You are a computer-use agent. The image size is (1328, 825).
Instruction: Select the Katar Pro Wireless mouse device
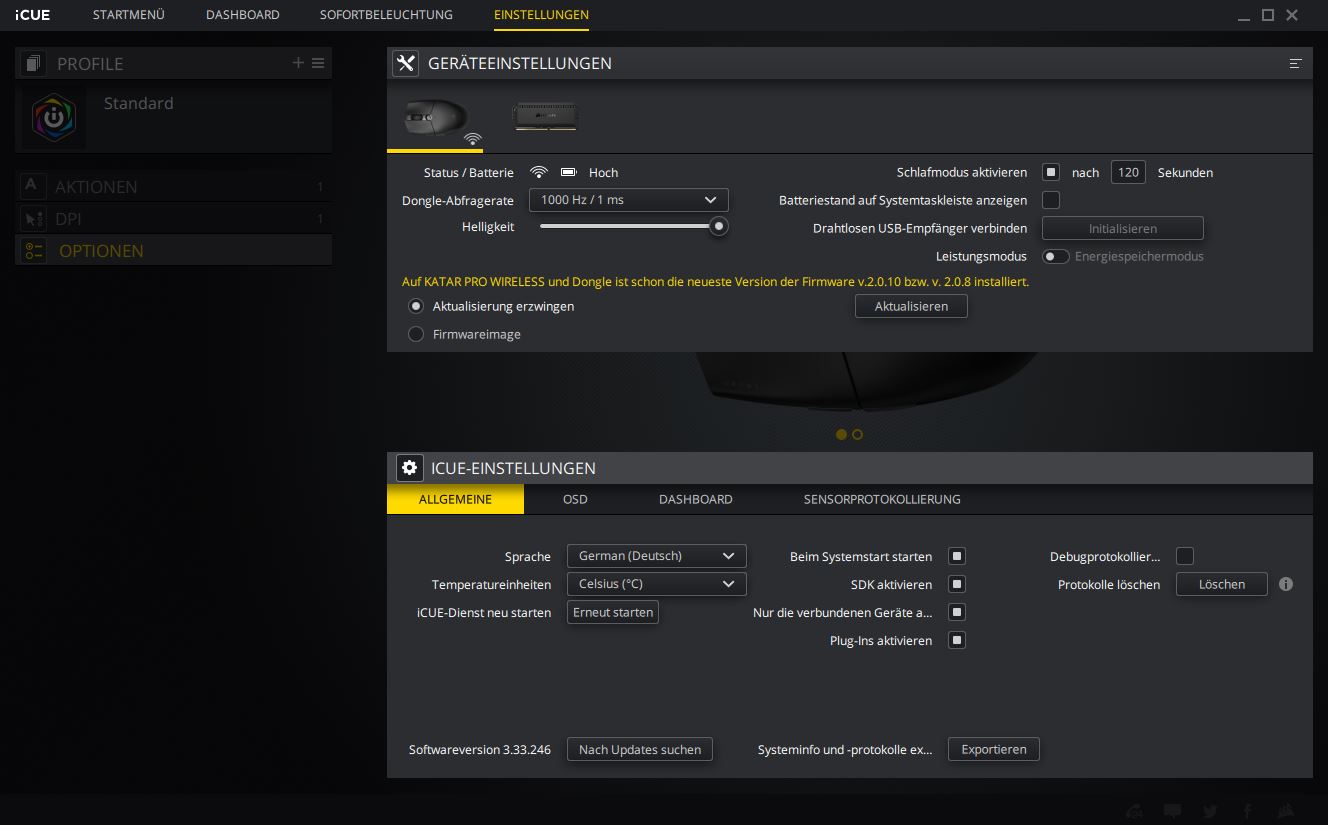[435, 119]
